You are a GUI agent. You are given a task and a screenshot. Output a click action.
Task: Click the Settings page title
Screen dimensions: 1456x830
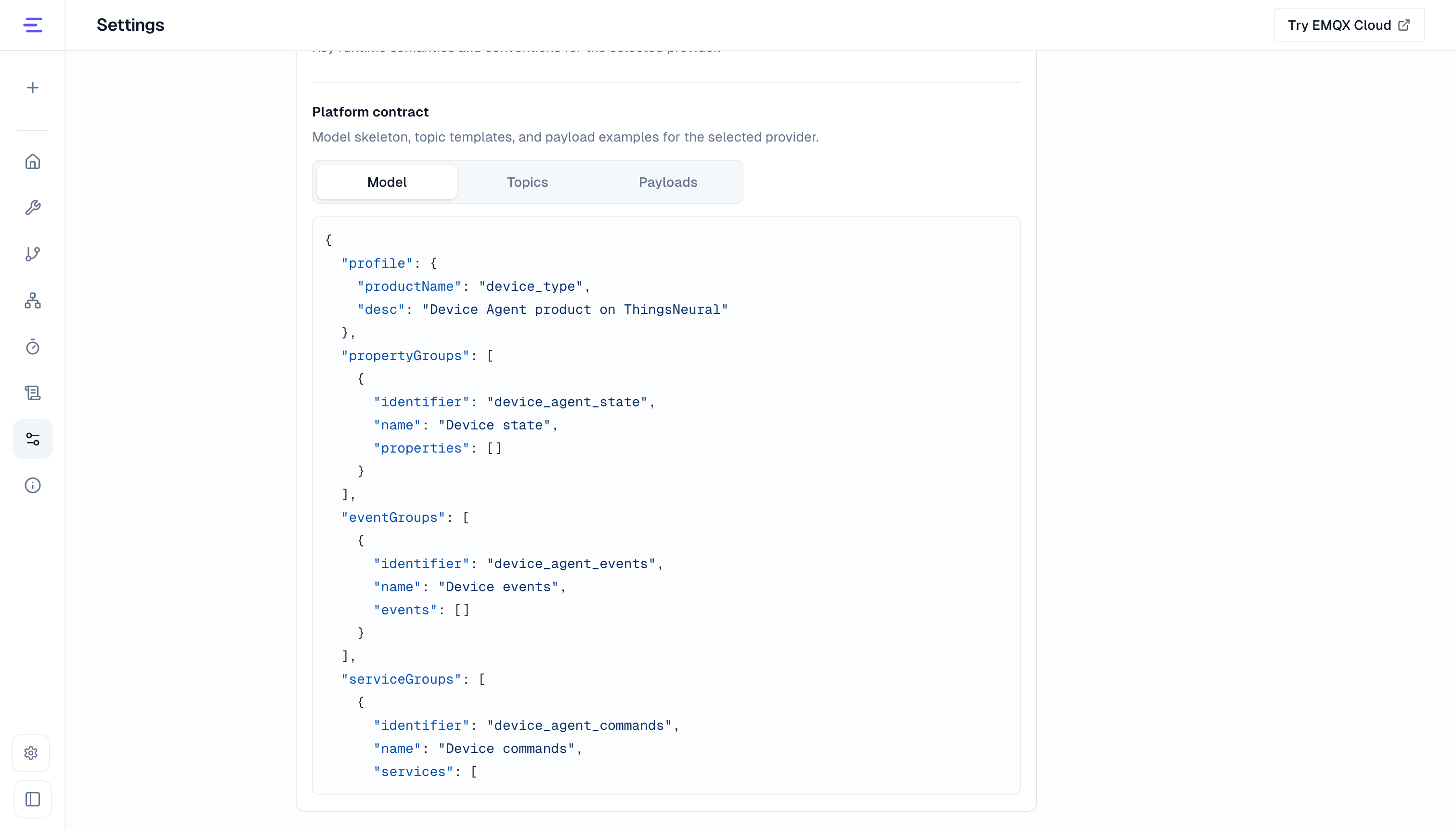click(130, 25)
